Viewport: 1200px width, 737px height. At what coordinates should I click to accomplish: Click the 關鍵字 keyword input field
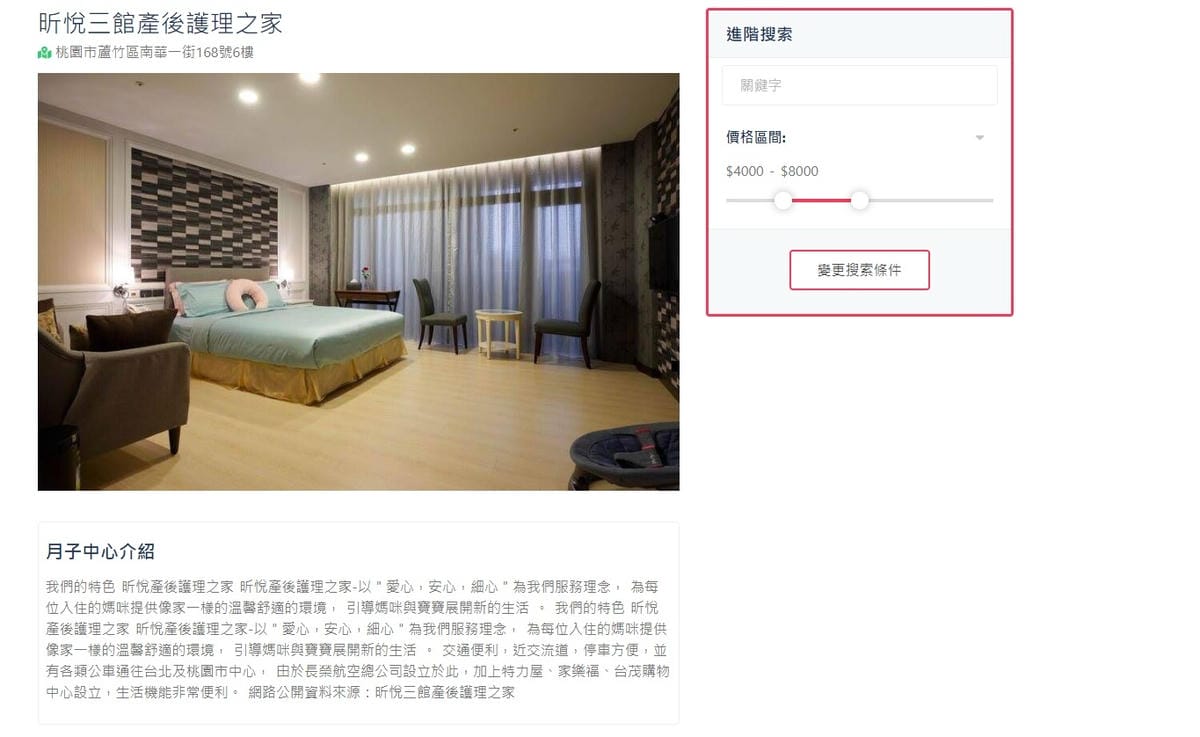pyautogui.click(x=860, y=85)
